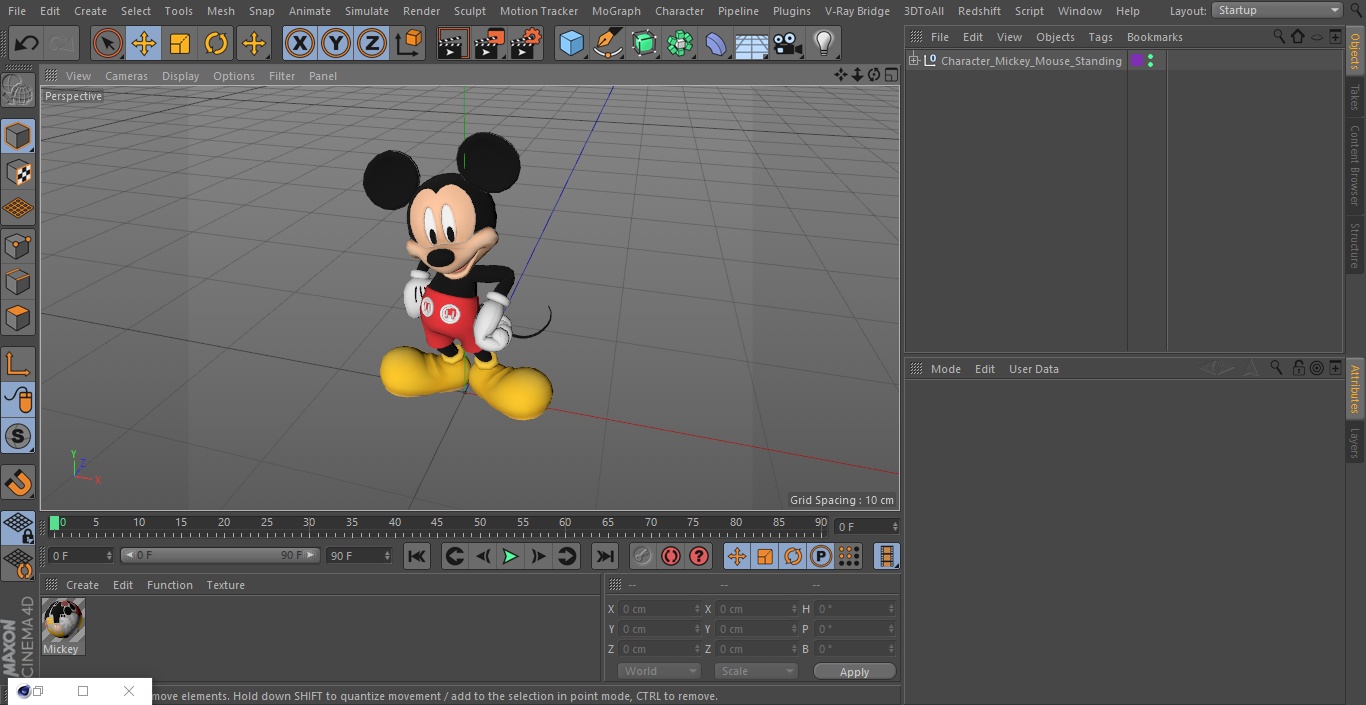1366x705 pixels.
Task: Open deformer Bend icon
Action: [716, 43]
